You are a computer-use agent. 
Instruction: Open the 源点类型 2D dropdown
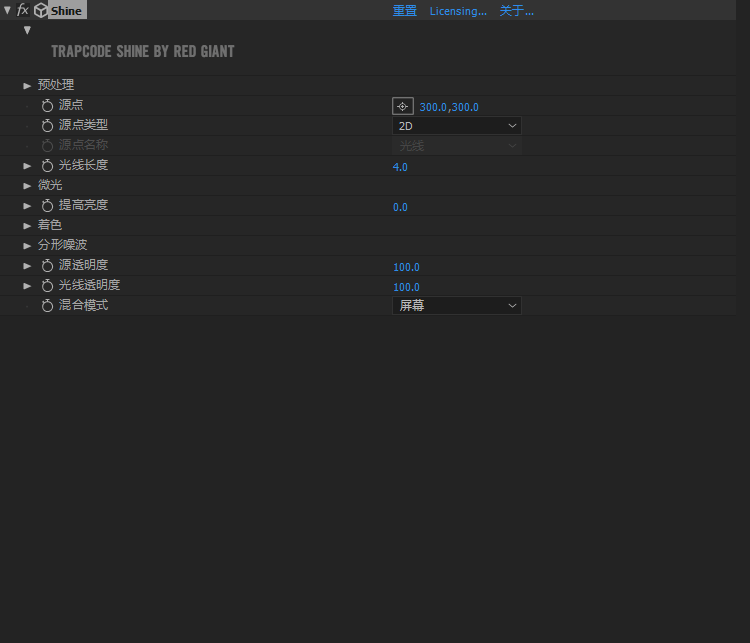coord(457,126)
